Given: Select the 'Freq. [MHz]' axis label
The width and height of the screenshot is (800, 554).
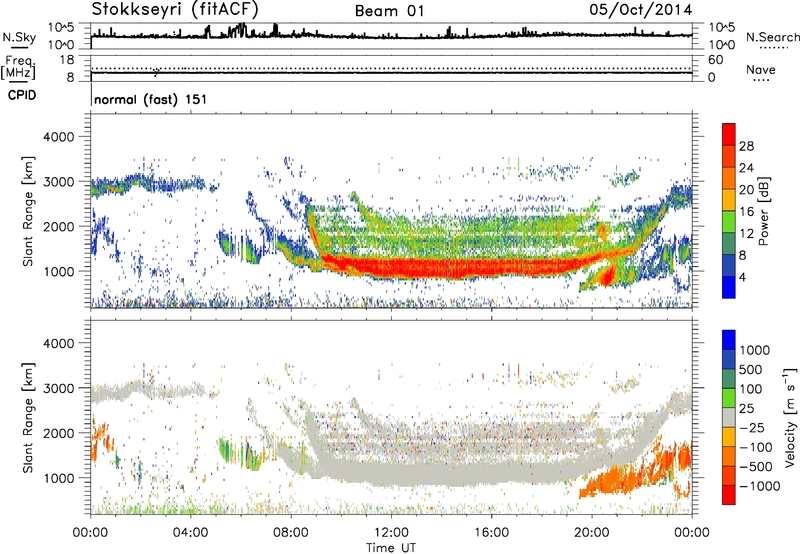Looking at the screenshot, I should coord(18,67).
